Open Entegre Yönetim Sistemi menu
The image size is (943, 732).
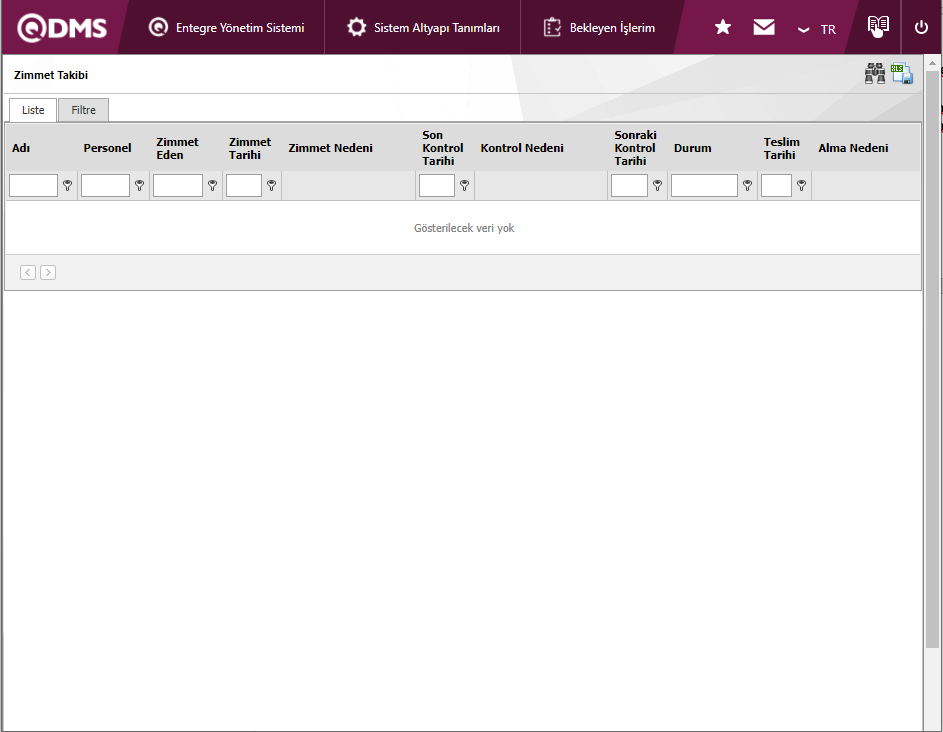[226, 28]
